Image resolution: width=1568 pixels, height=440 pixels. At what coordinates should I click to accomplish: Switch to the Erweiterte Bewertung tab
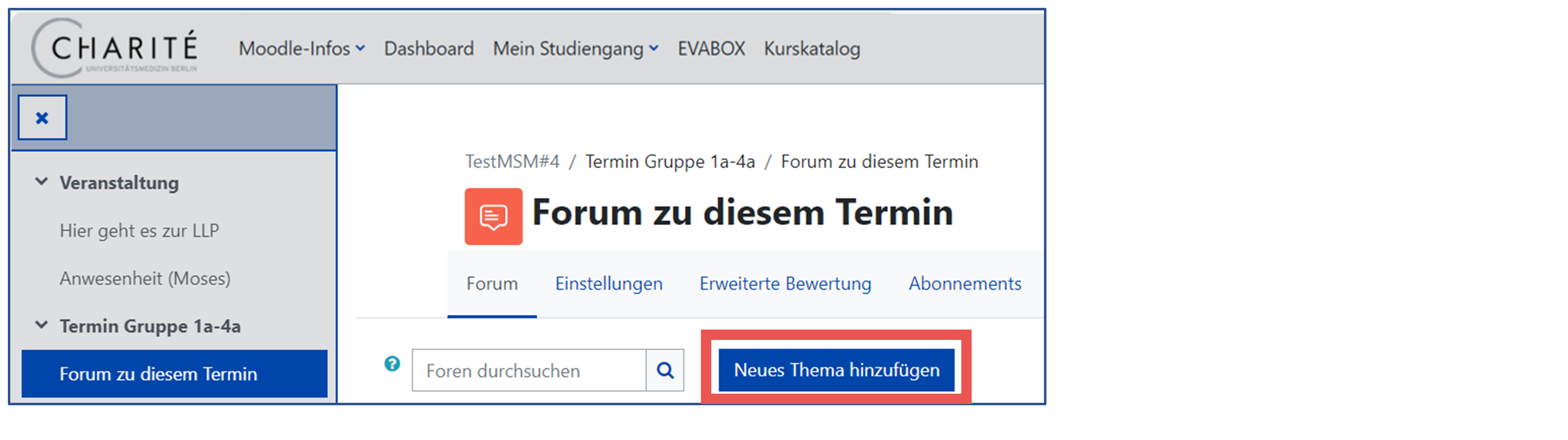(x=785, y=283)
